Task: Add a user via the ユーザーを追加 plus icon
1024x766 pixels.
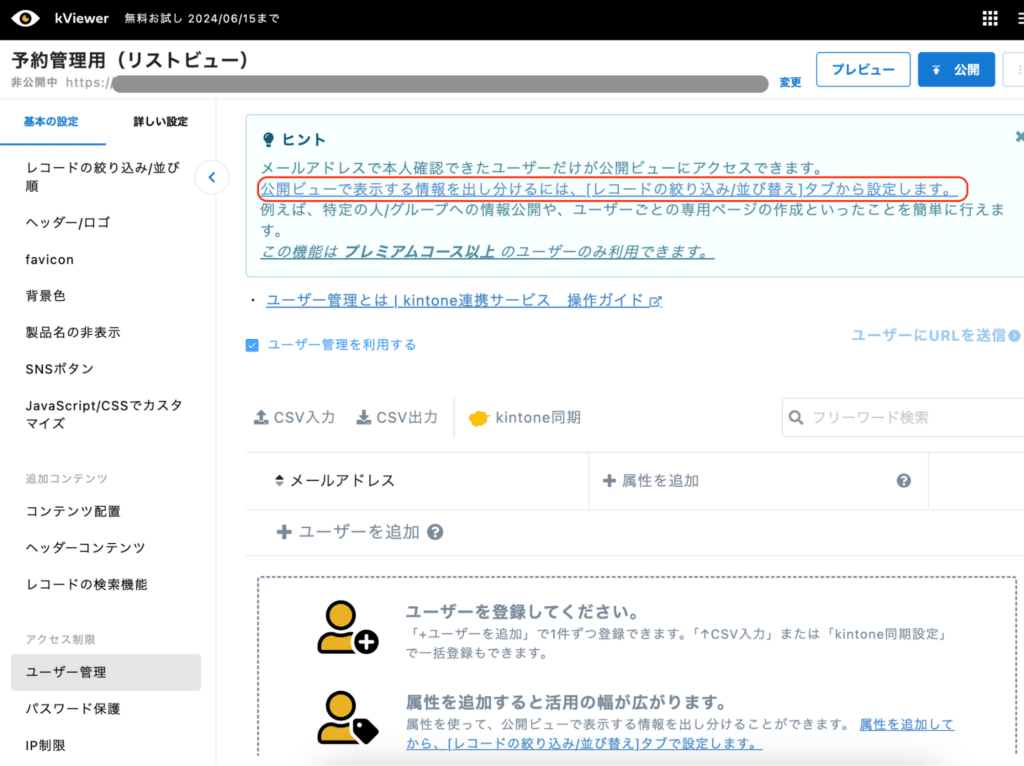Action: point(284,531)
